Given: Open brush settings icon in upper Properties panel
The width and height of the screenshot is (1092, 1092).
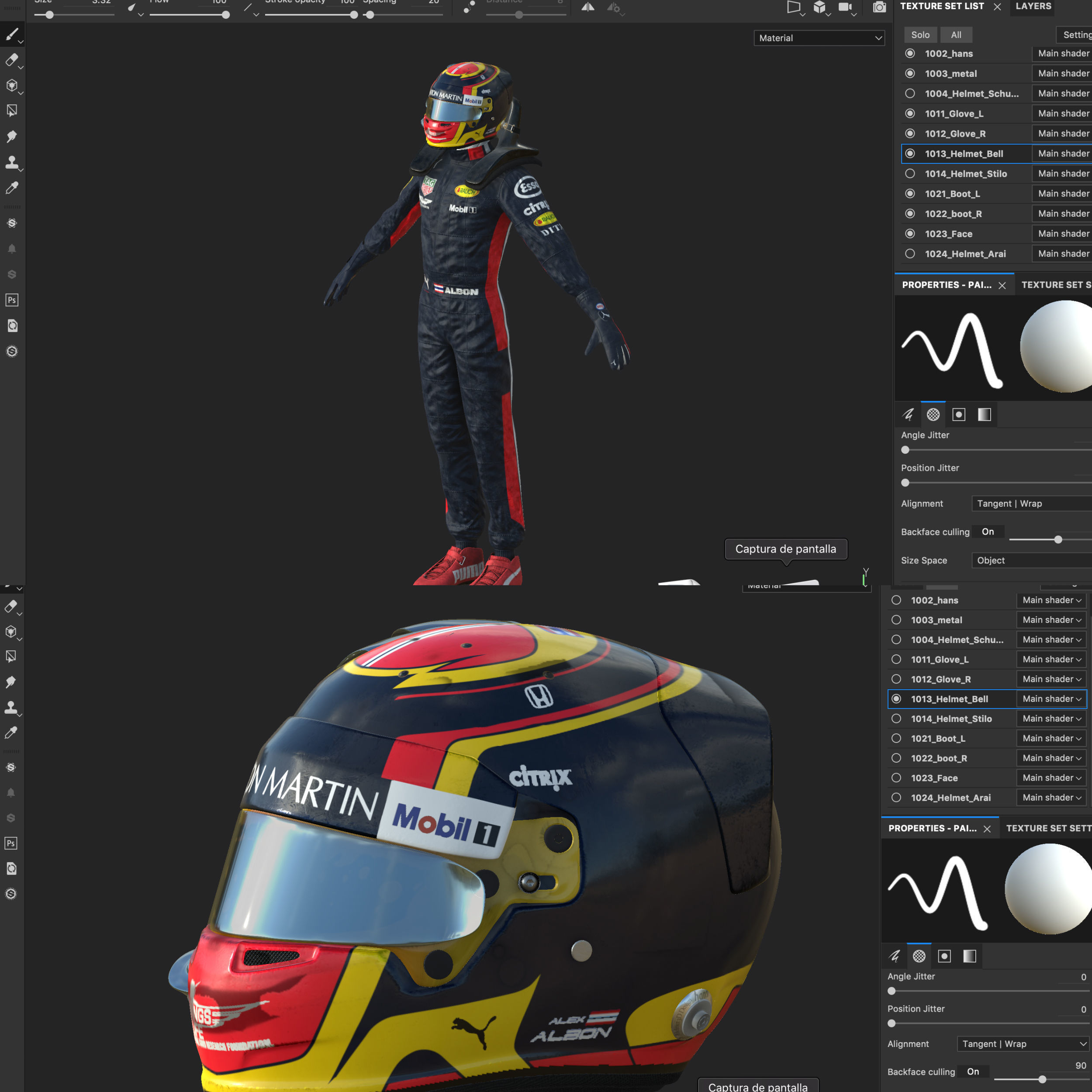Looking at the screenshot, I should [908, 414].
